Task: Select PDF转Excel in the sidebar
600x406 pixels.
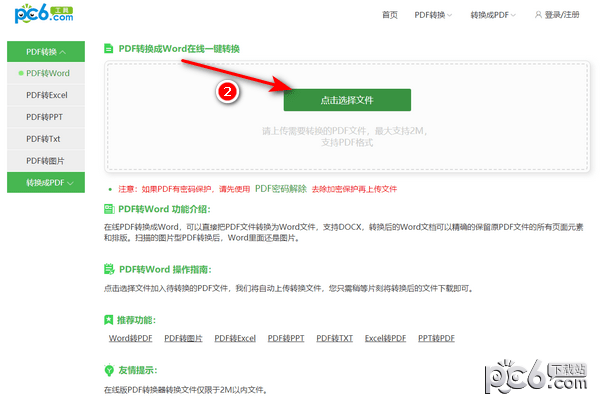Action: coord(47,95)
